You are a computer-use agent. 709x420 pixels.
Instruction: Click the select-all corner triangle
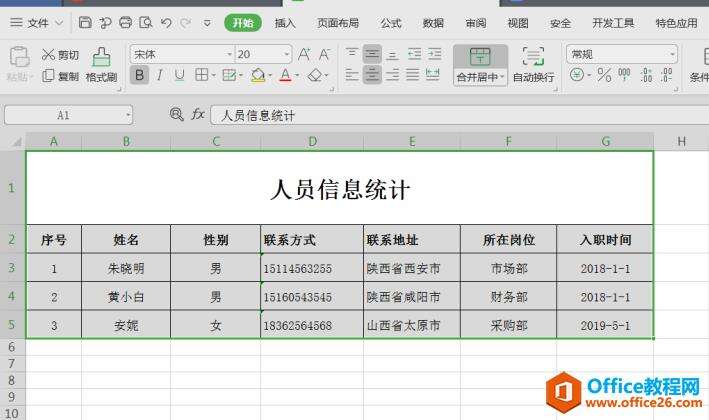pyautogui.click(x=16, y=142)
